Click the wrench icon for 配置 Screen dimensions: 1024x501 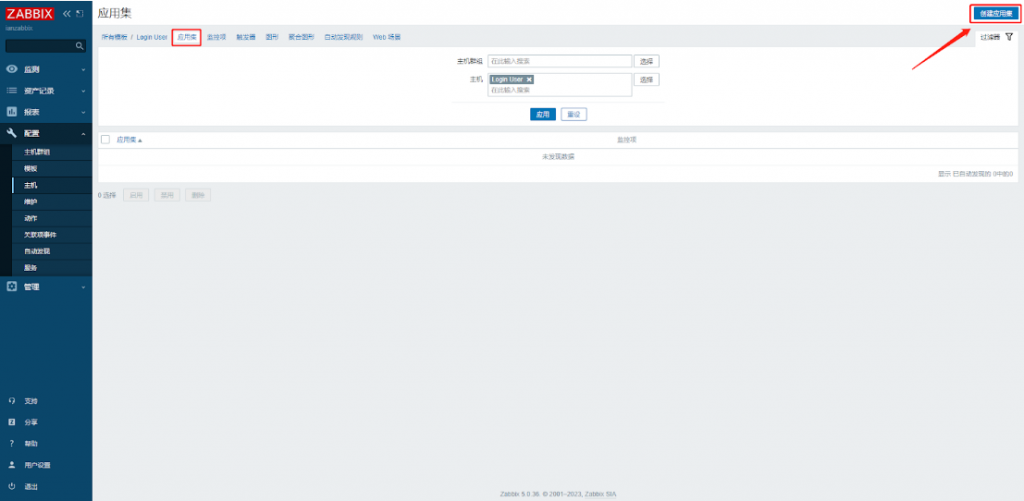(x=12, y=133)
